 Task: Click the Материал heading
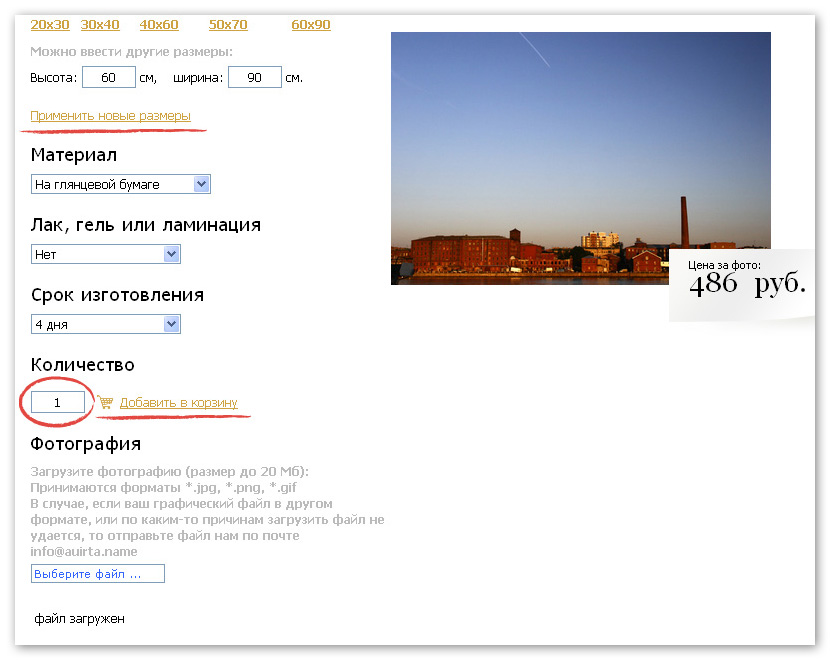point(74,155)
